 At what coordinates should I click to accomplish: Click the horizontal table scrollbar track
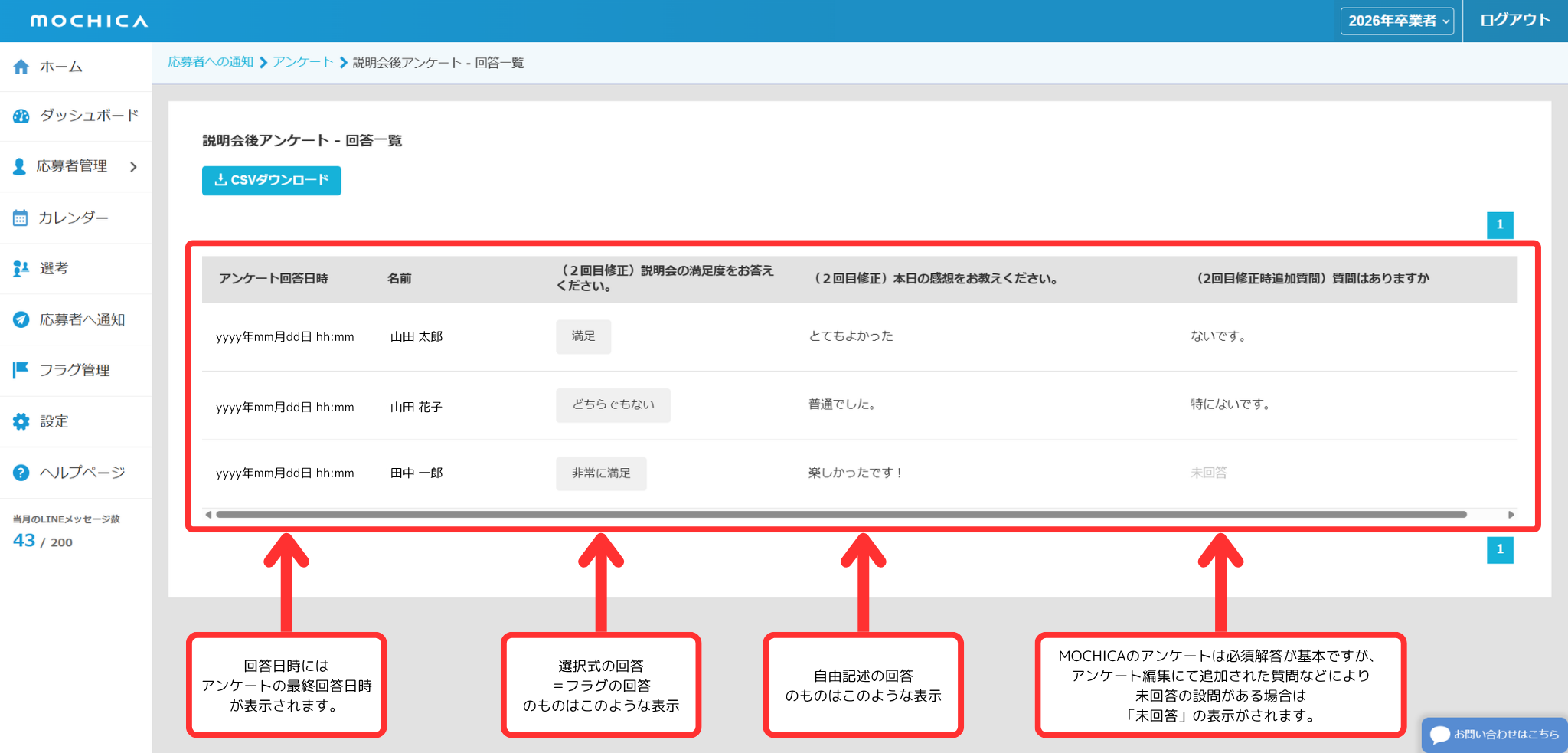(x=841, y=515)
